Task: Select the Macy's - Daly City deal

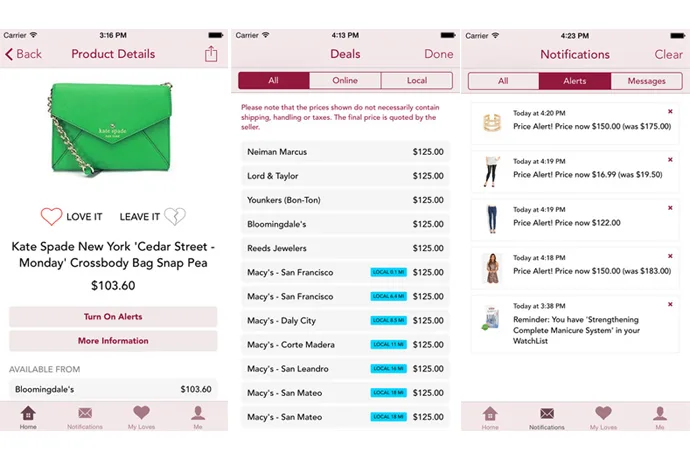Action: pyautogui.click(x=345, y=320)
